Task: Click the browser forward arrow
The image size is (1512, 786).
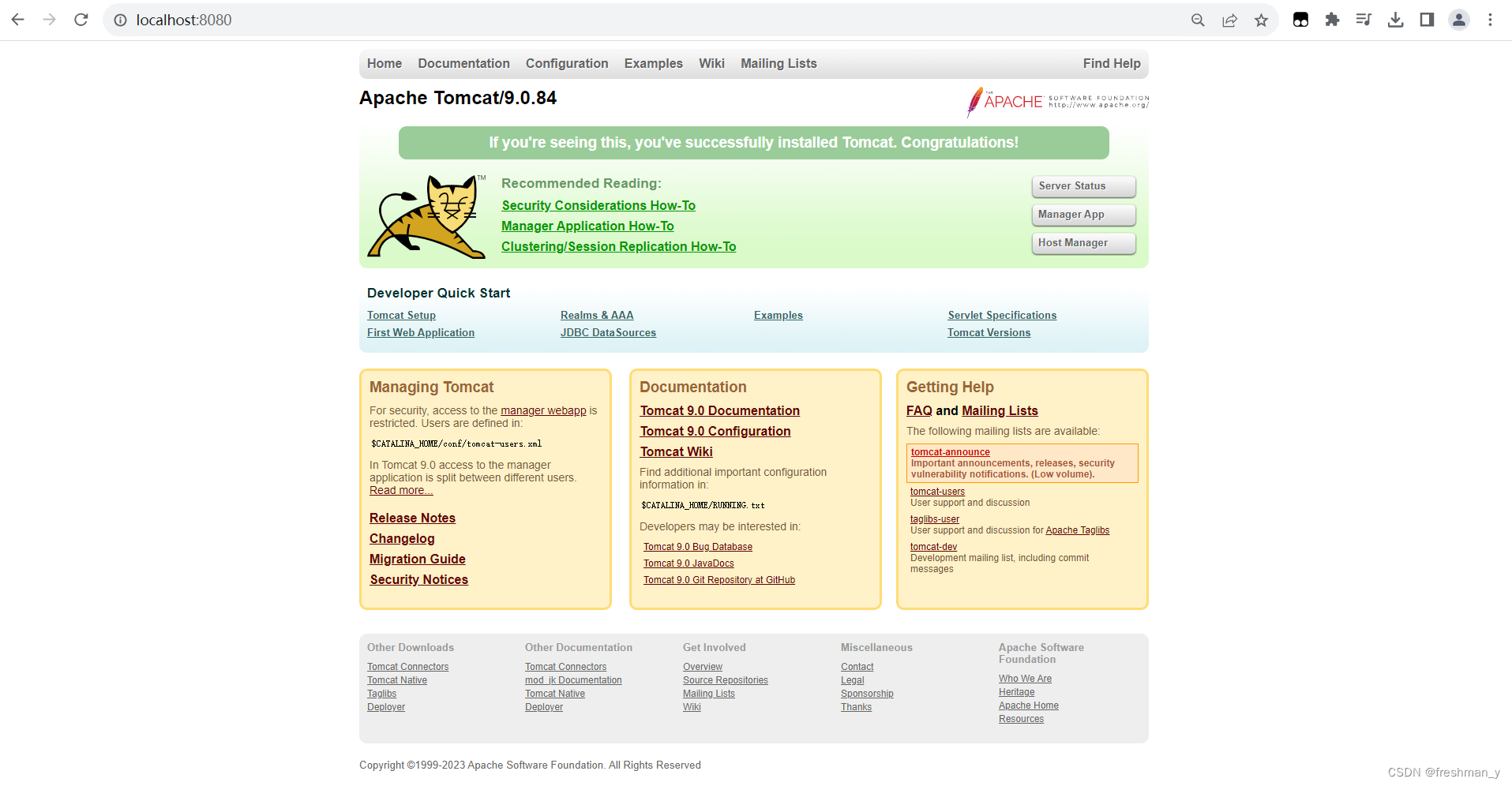Action: point(50,20)
